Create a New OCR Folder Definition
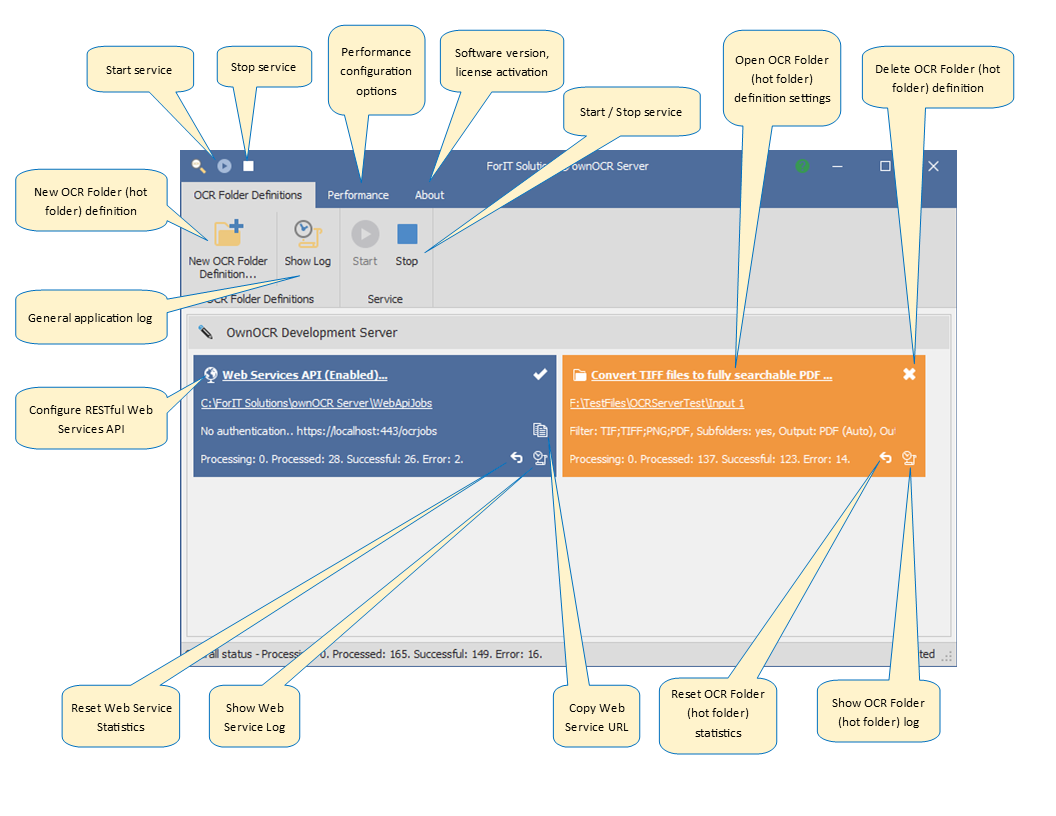This screenshot has height=816, width=1056. pyautogui.click(x=228, y=249)
